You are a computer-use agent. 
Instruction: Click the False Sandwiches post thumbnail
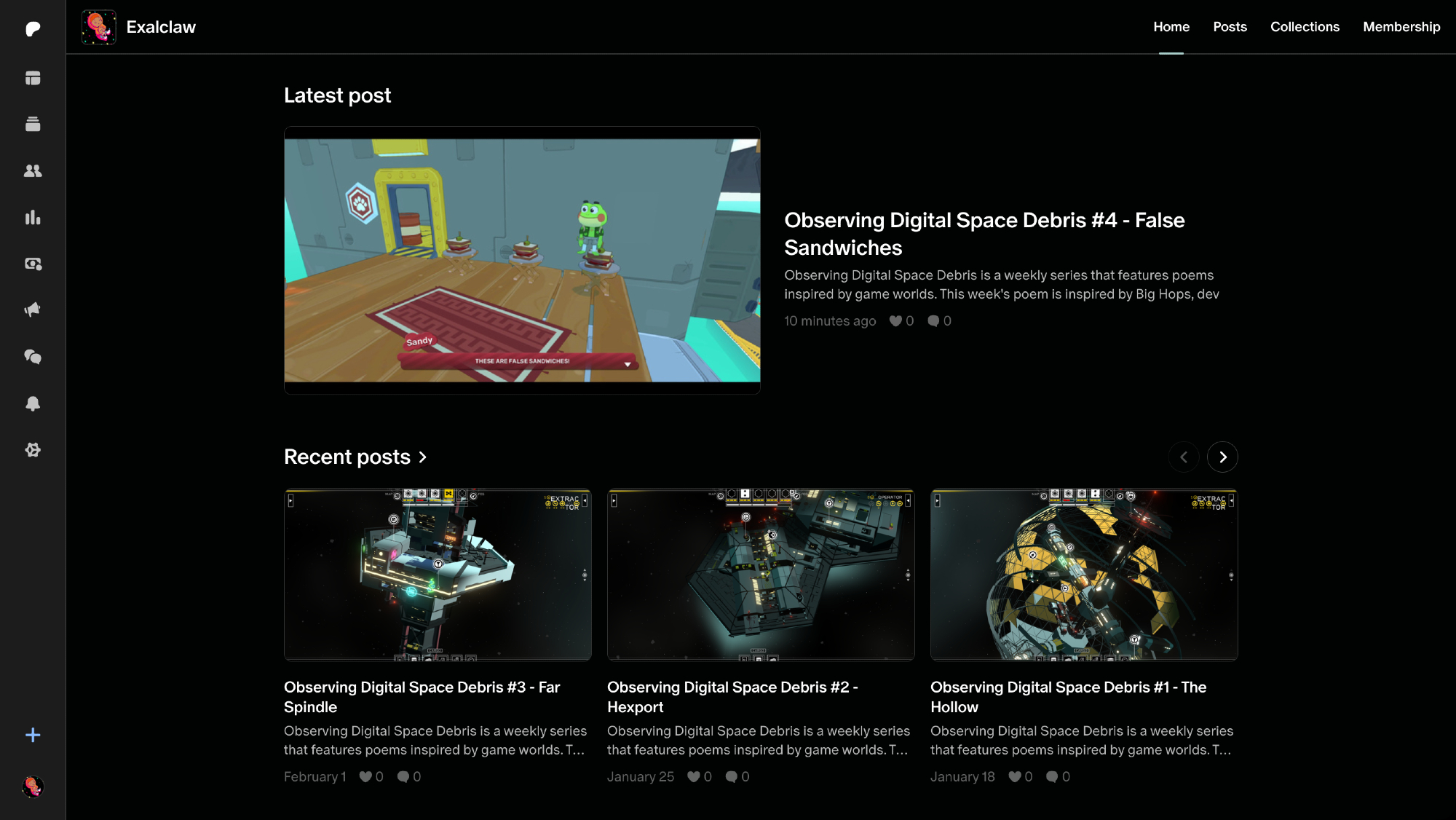(522, 260)
